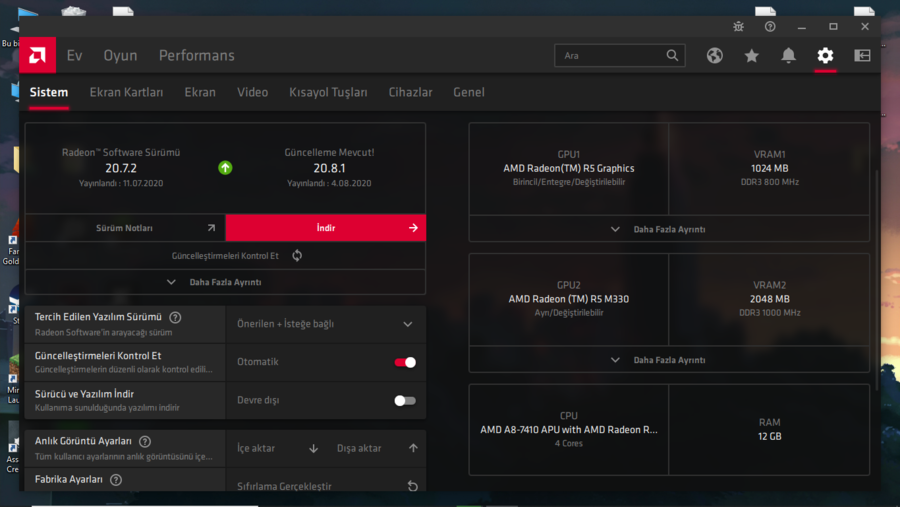Expand Daha Fazla Ayrıntı under GPU2
Screen dimensions: 900x507
click(669, 360)
